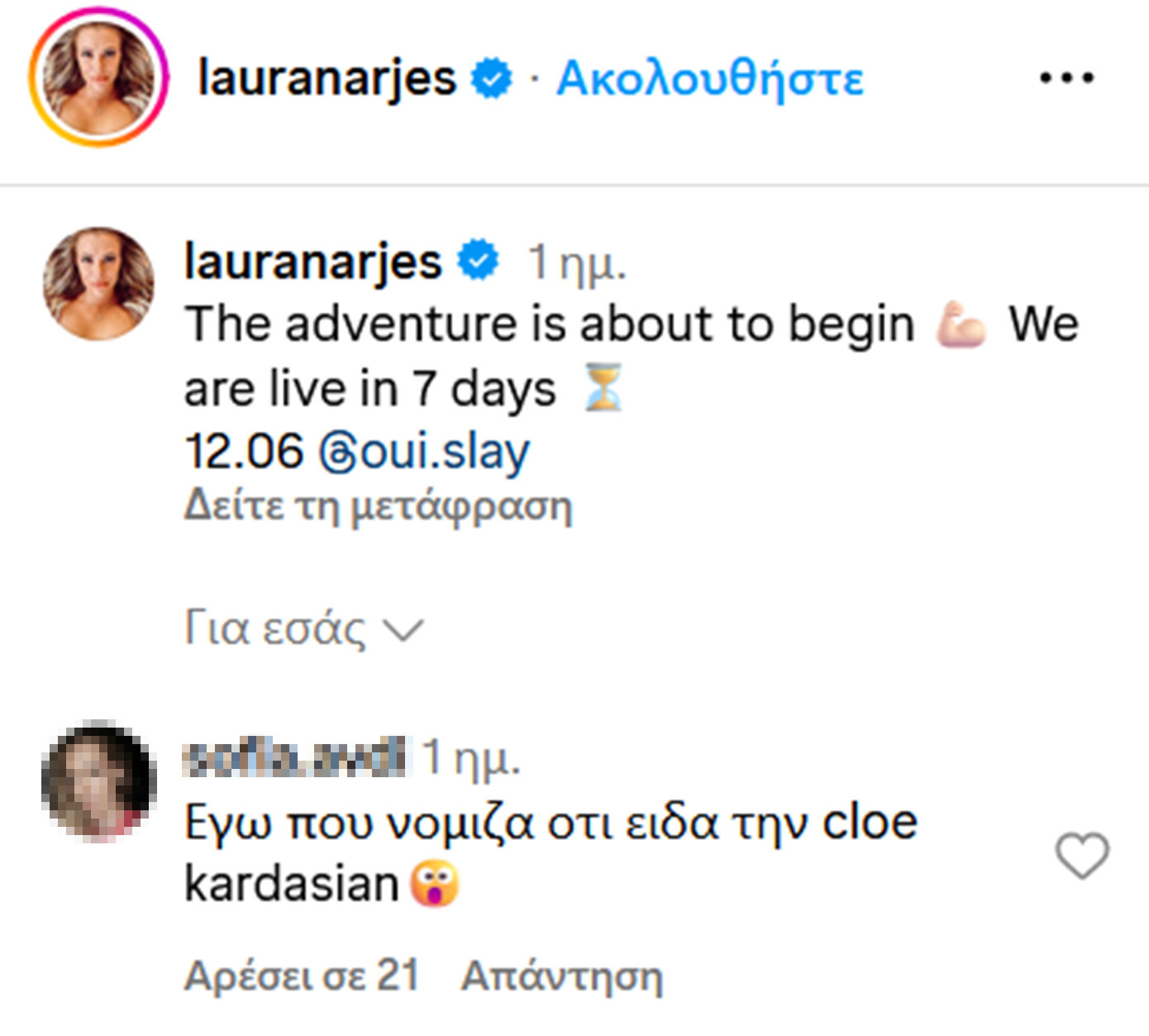View likes via Αρέσει σε 21

302,976
